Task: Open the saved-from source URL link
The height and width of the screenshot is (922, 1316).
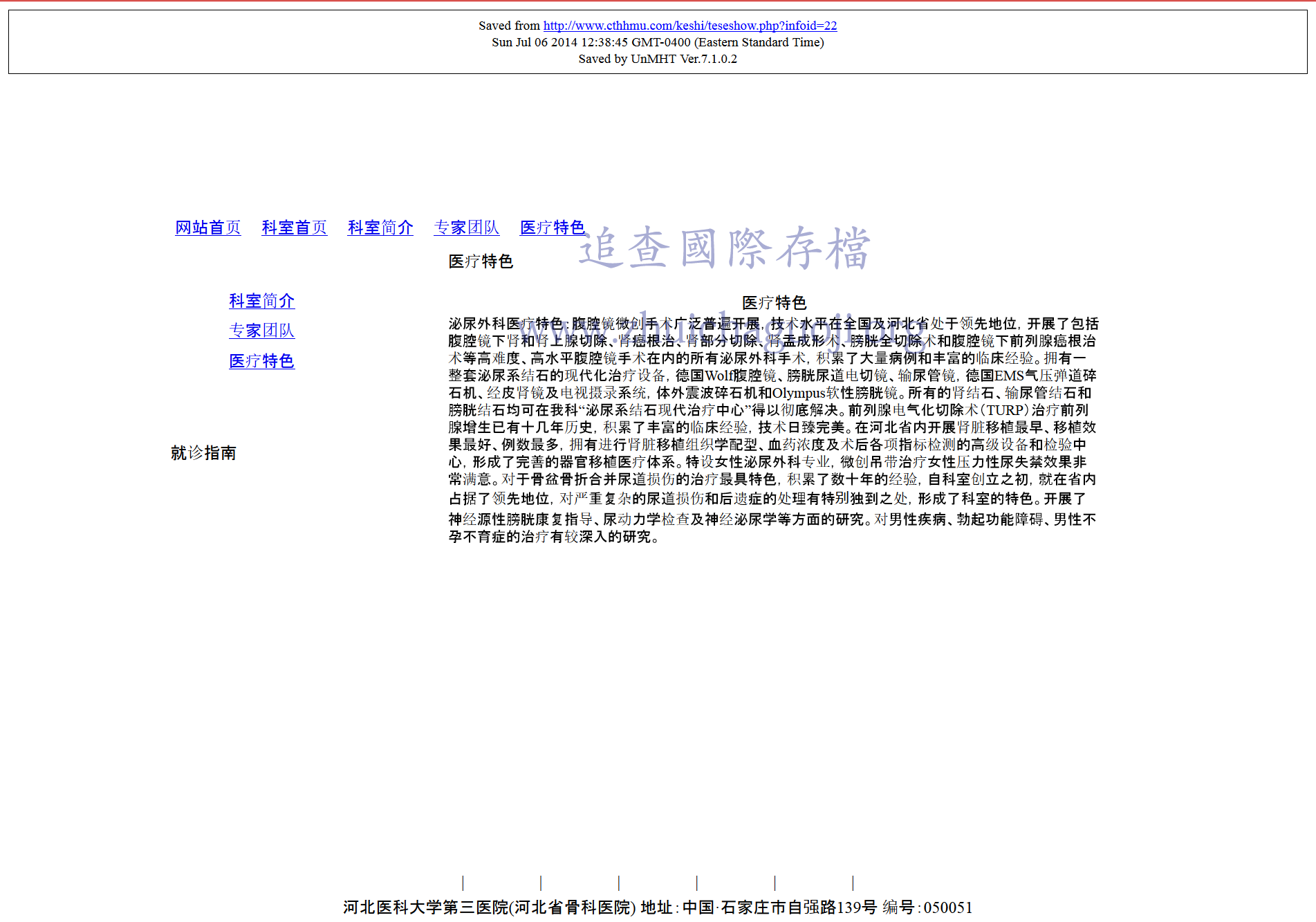Action: (689, 26)
